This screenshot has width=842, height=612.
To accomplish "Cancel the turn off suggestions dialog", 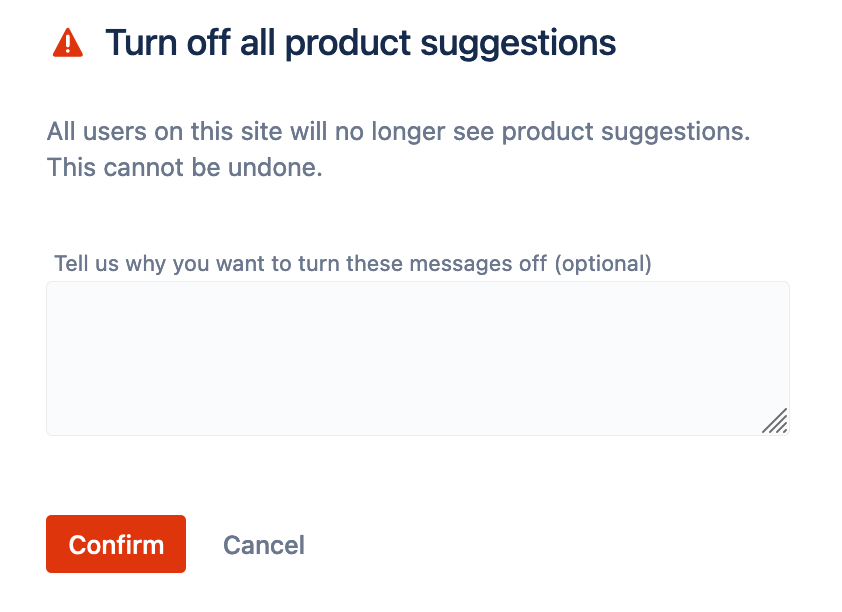I will tap(264, 545).
